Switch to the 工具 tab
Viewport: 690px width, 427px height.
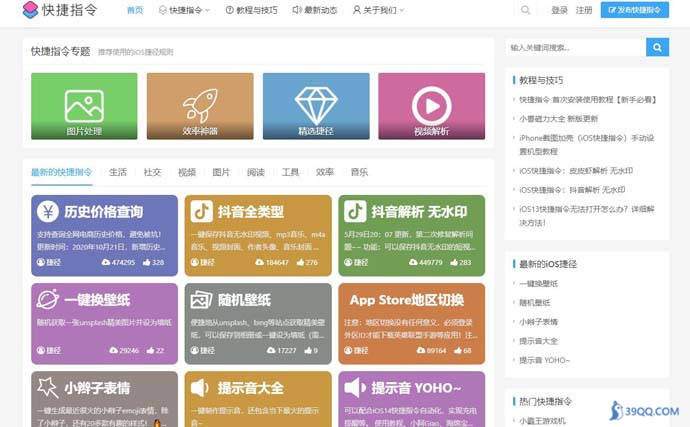pos(290,172)
